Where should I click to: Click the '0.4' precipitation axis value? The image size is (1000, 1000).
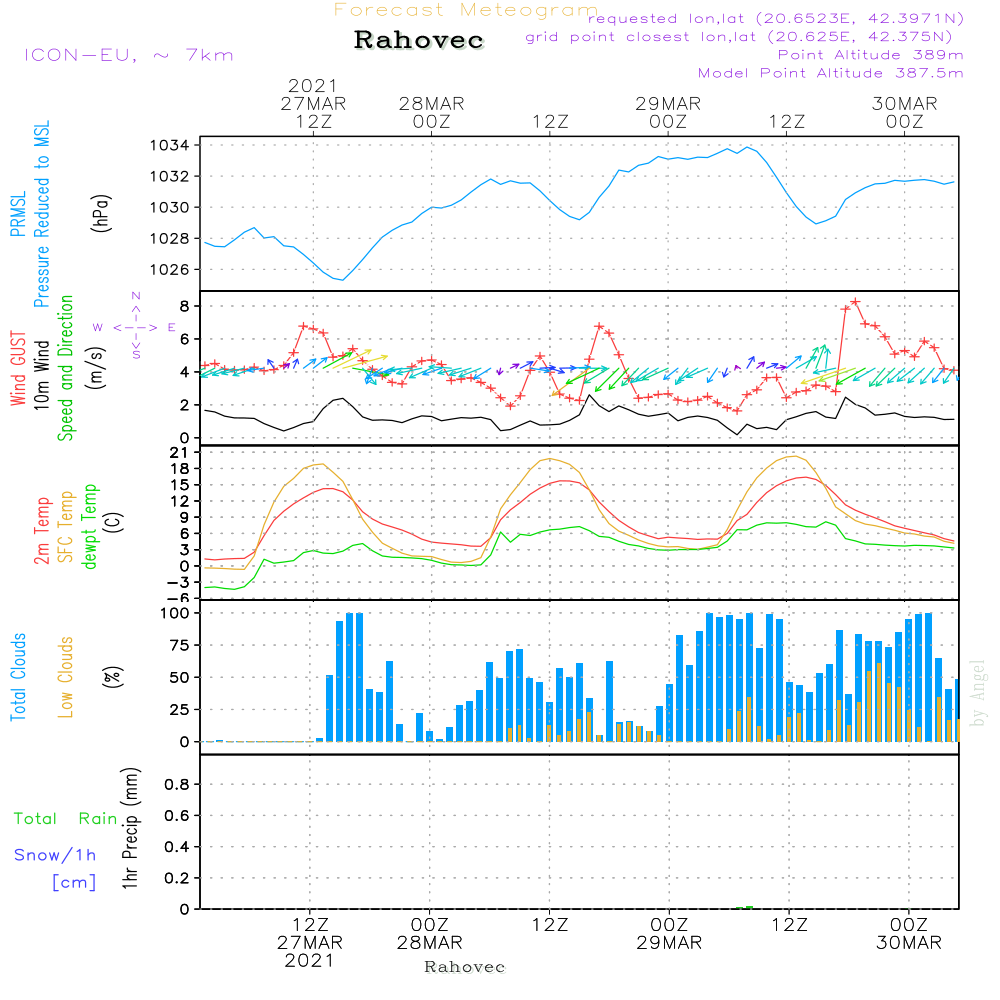tap(177, 847)
